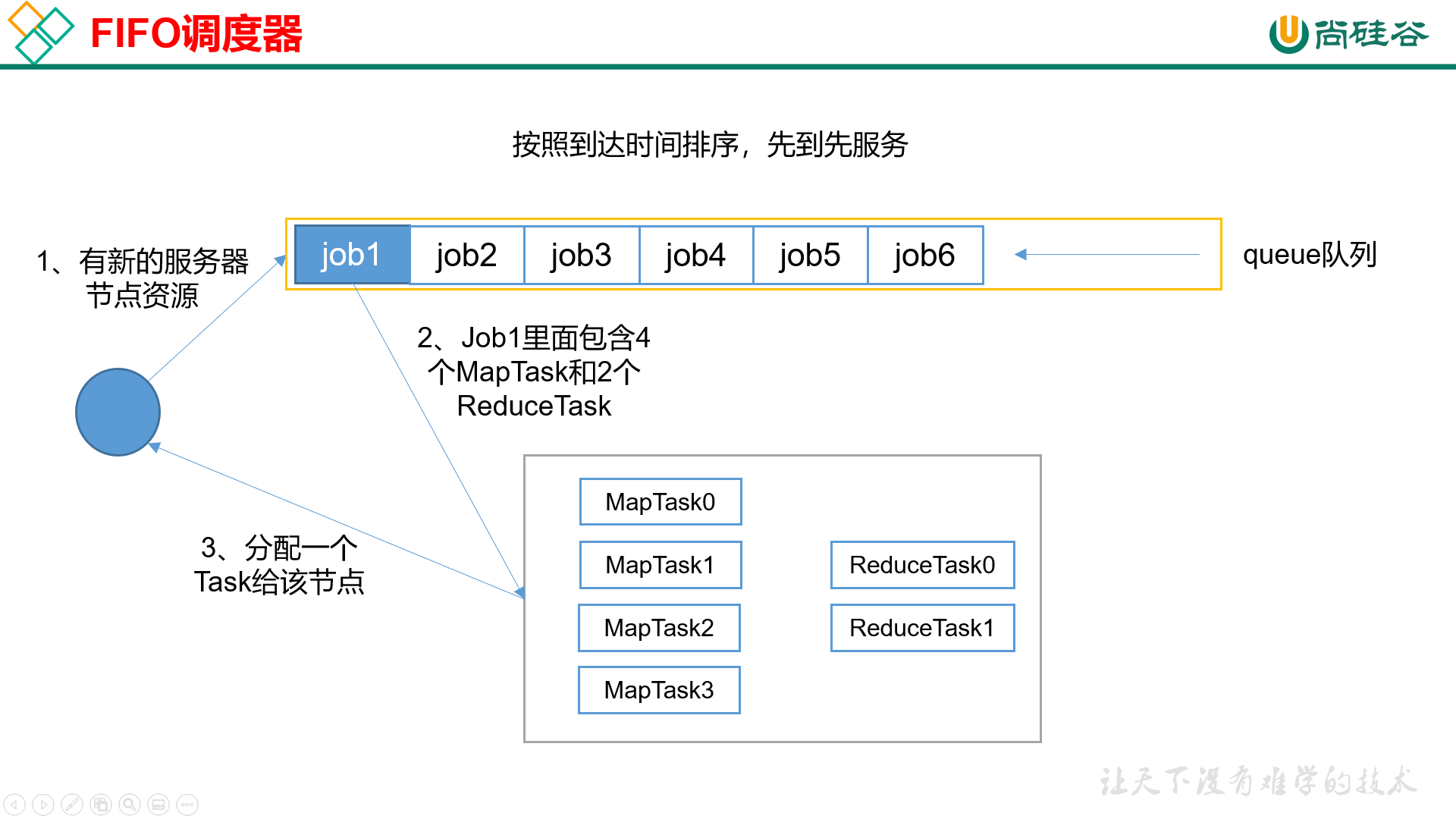1456x819 pixels.
Task: Open the pen annotation tools
Action: point(72,805)
